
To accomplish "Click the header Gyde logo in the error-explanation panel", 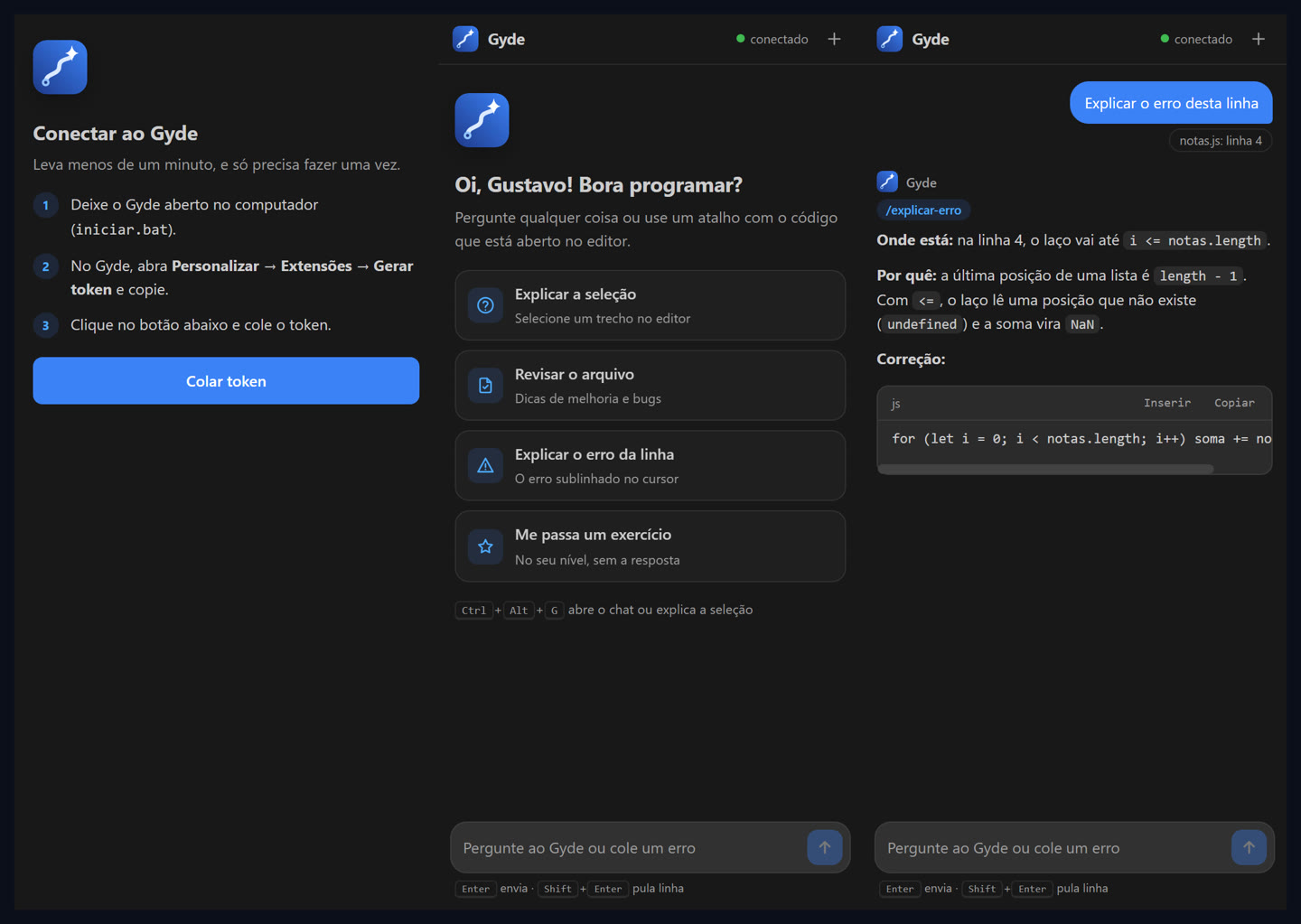I will pos(890,39).
